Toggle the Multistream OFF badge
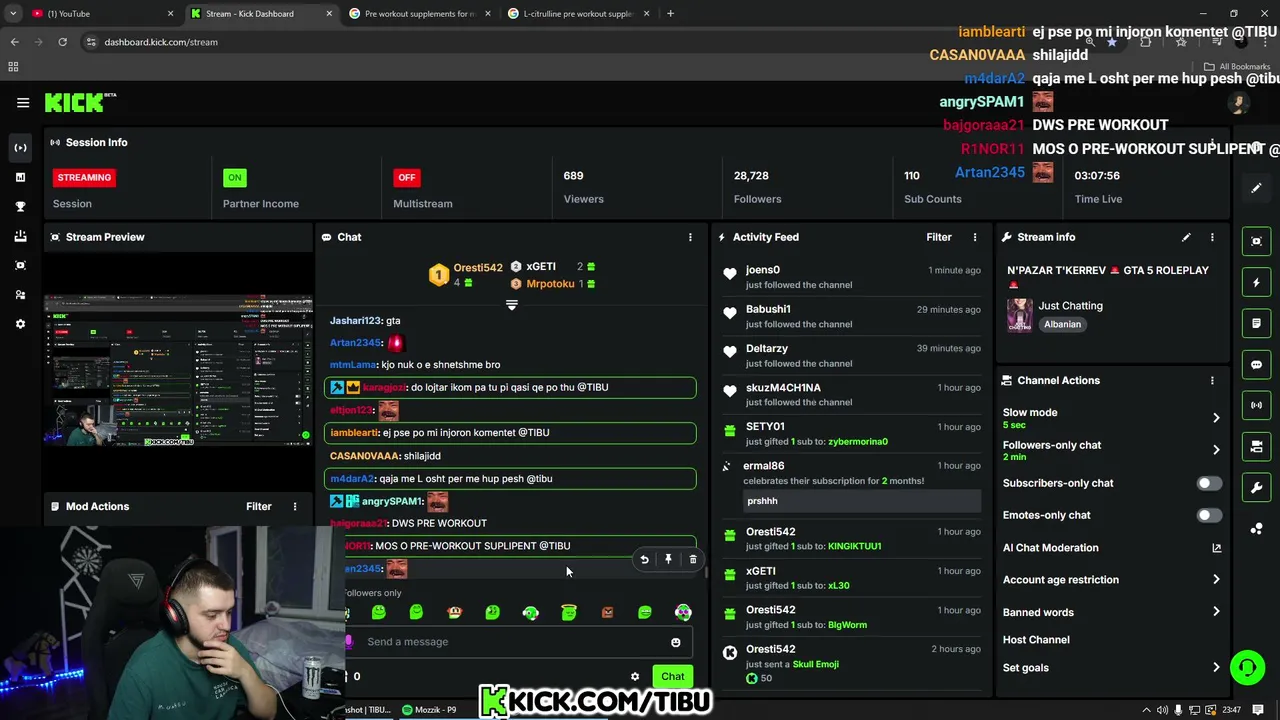Viewport: 1280px width, 720px height. click(406, 177)
